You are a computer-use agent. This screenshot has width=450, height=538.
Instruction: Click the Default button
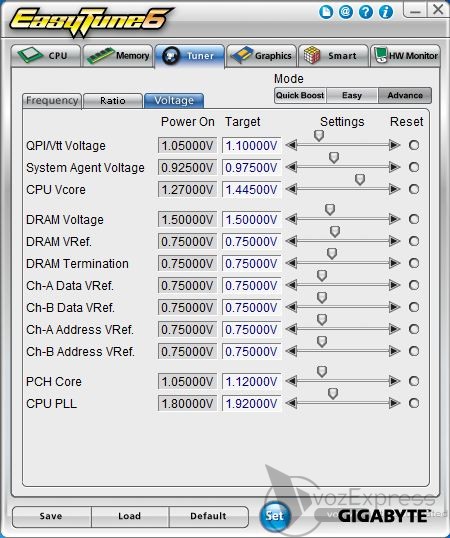(208, 516)
